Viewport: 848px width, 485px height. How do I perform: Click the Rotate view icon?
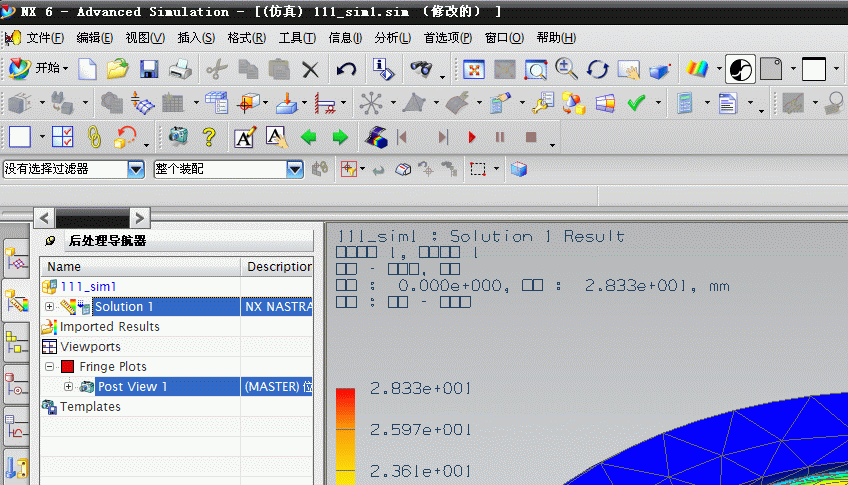click(x=598, y=69)
